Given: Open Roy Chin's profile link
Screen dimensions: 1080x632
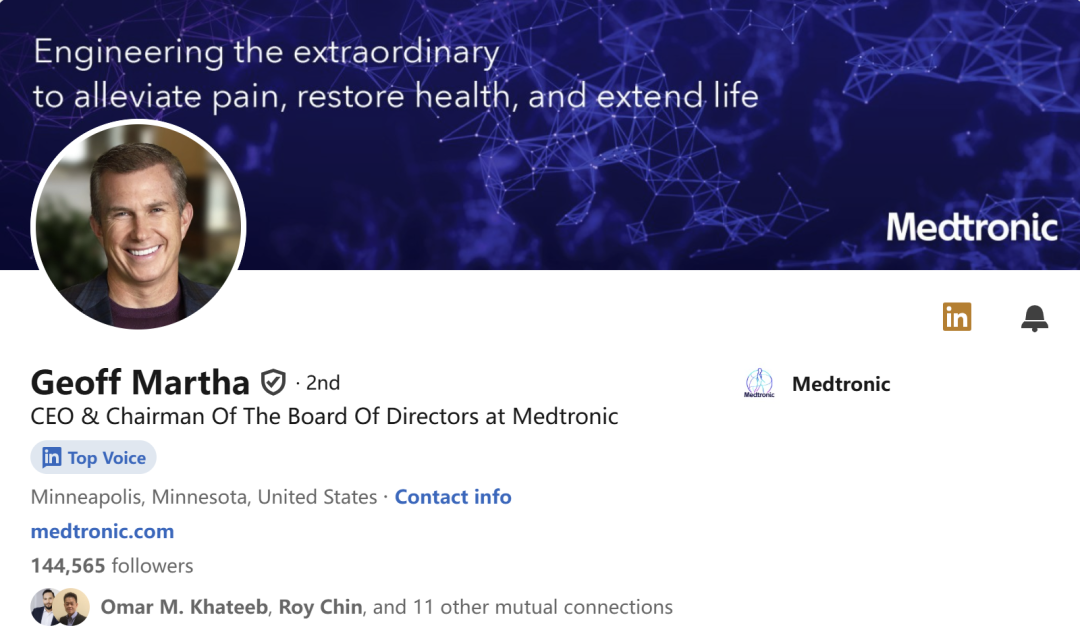Looking at the screenshot, I should (320, 607).
